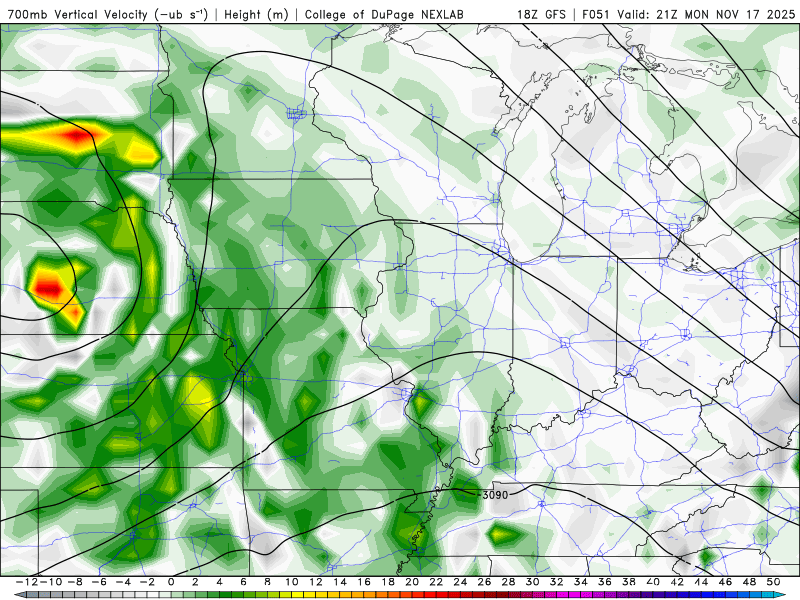Image resolution: width=800 pixels, height=600 pixels.
Task: Click the '30' color bar tick label
Action: pos(532,582)
